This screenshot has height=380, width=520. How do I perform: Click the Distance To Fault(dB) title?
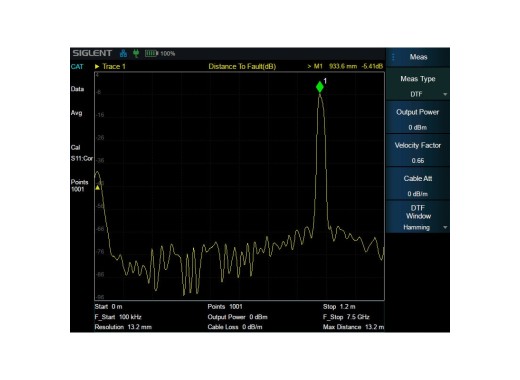click(x=242, y=66)
